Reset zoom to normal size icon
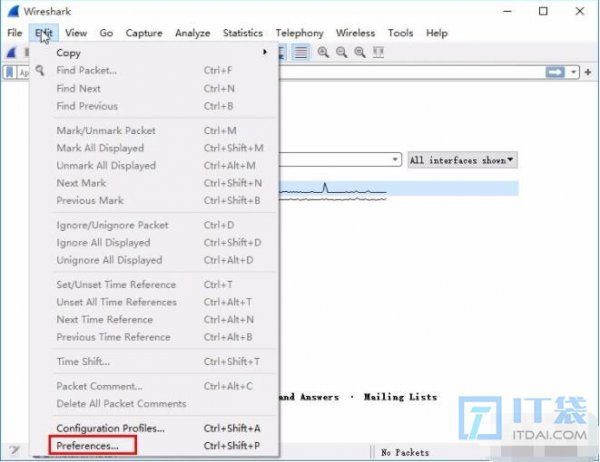Screen dimensions: 600x462 click(360, 52)
